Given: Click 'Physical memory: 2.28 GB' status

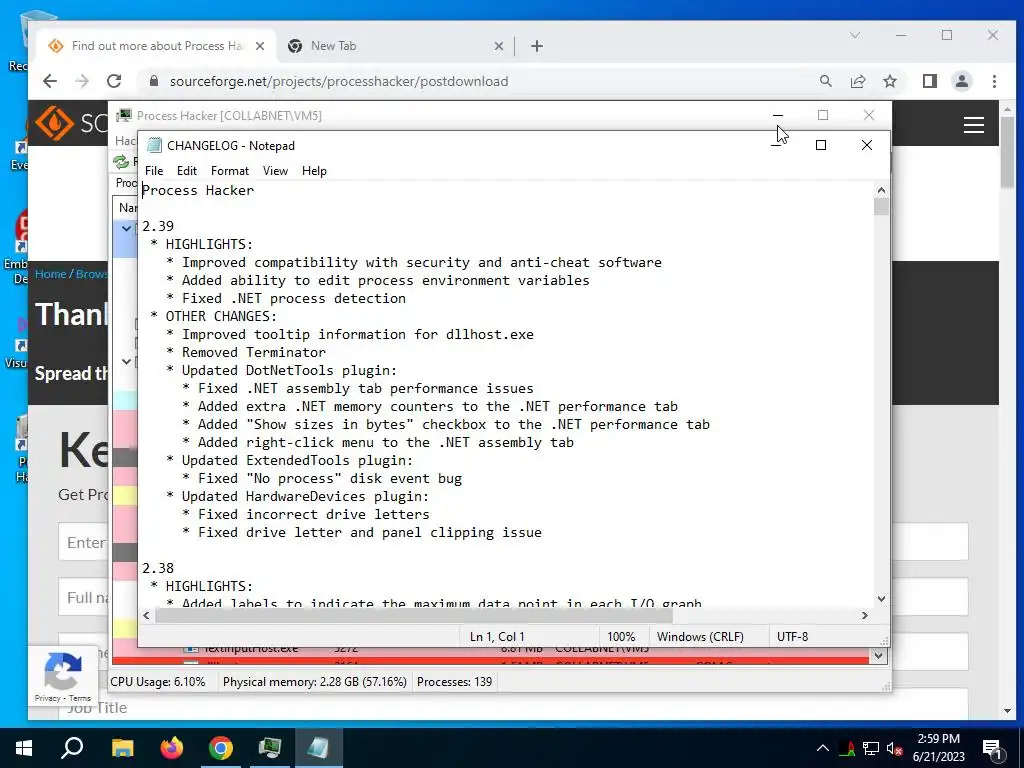Looking at the screenshot, I should (x=315, y=682).
